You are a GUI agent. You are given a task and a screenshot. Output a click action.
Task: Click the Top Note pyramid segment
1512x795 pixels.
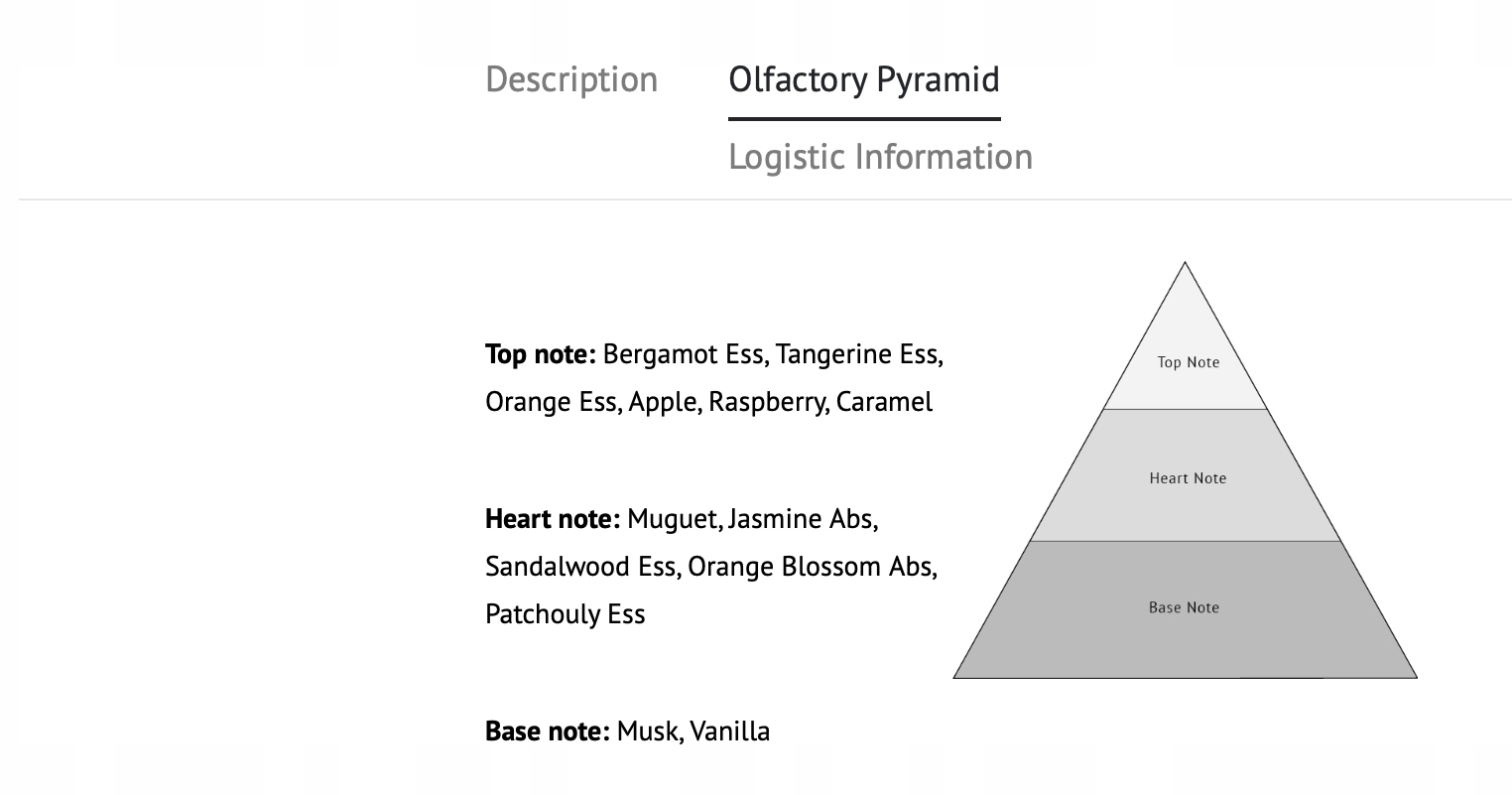tap(1188, 362)
